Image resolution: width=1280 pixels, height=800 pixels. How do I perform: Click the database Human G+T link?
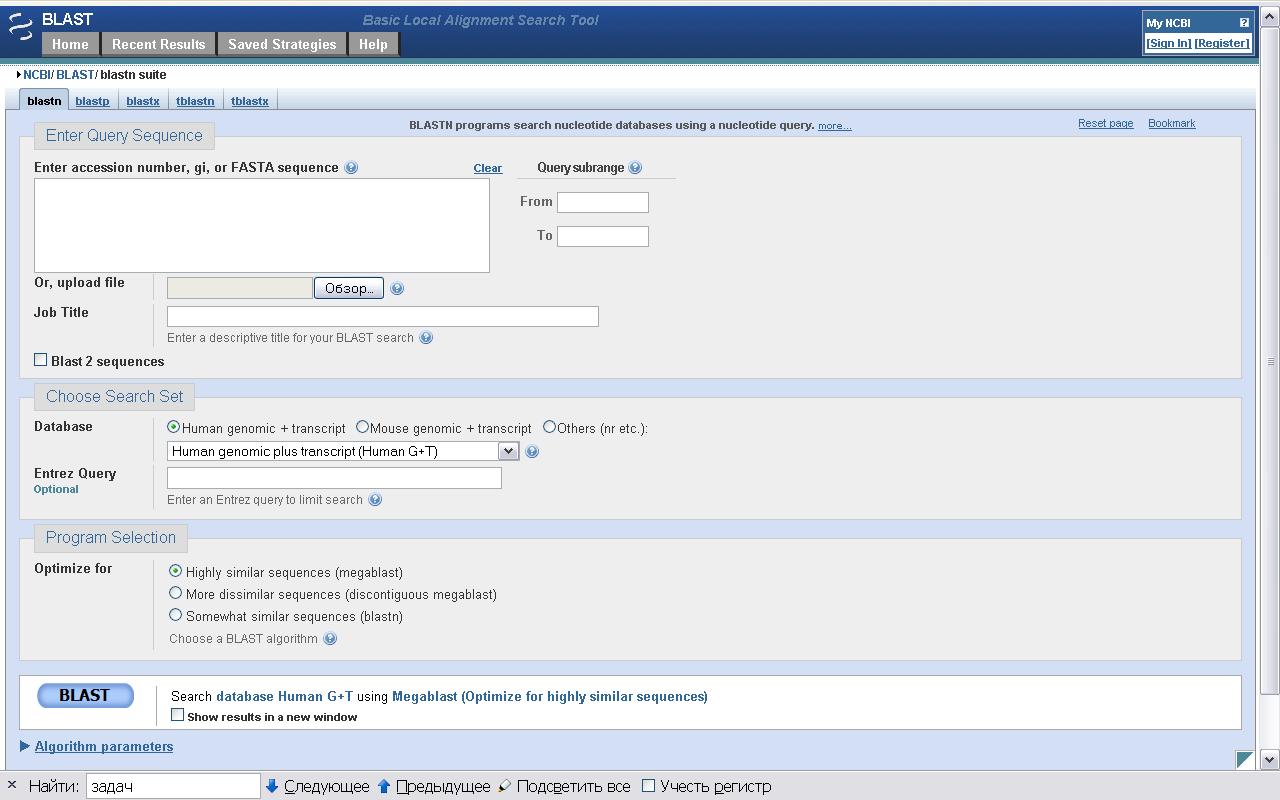coord(284,697)
